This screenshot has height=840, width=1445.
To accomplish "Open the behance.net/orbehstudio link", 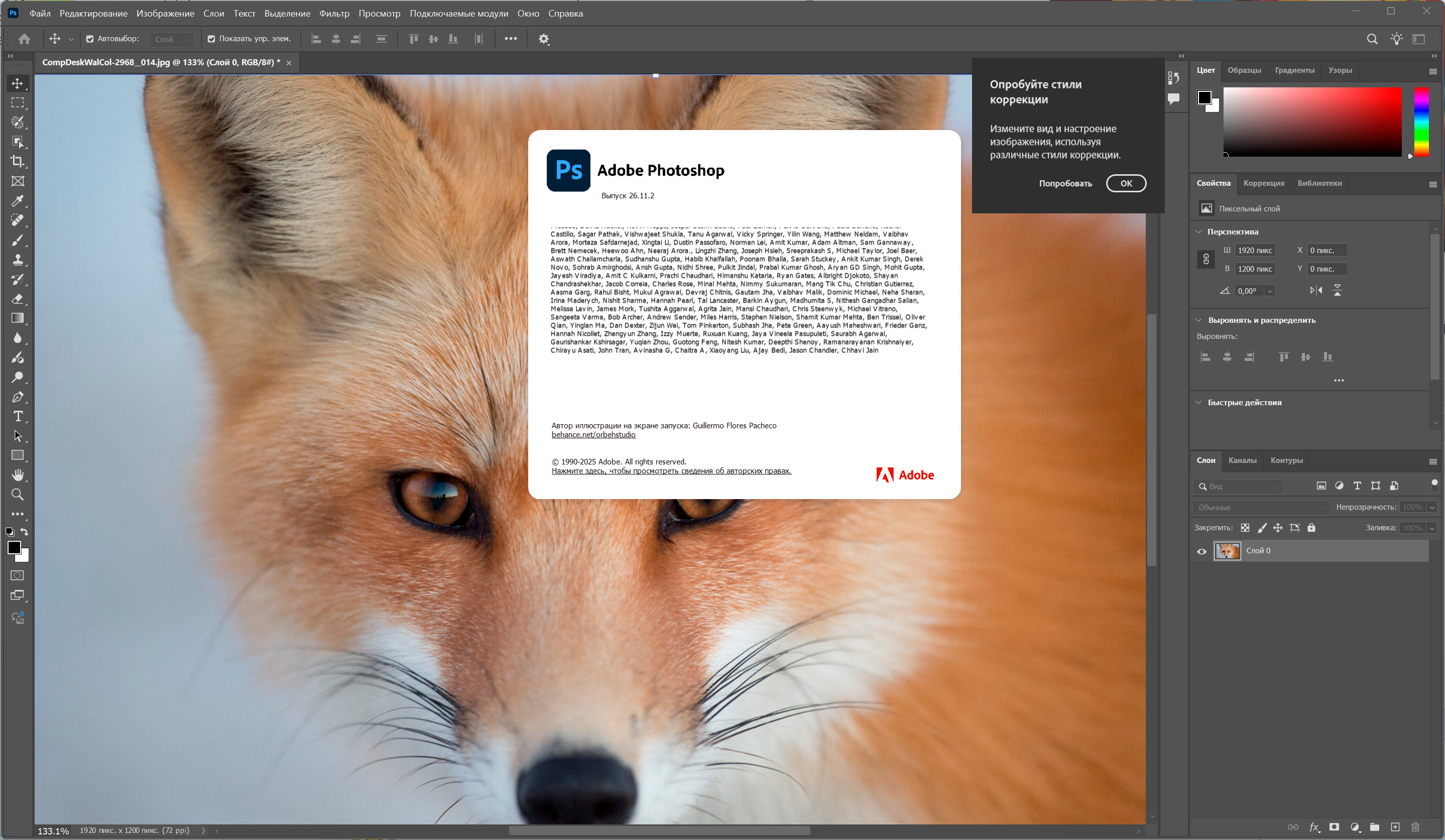I will [x=593, y=435].
